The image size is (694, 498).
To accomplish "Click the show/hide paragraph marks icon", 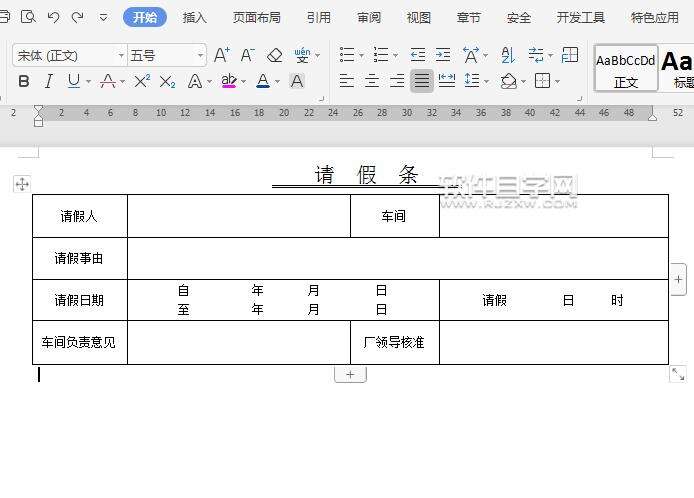I will pos(536,55).
